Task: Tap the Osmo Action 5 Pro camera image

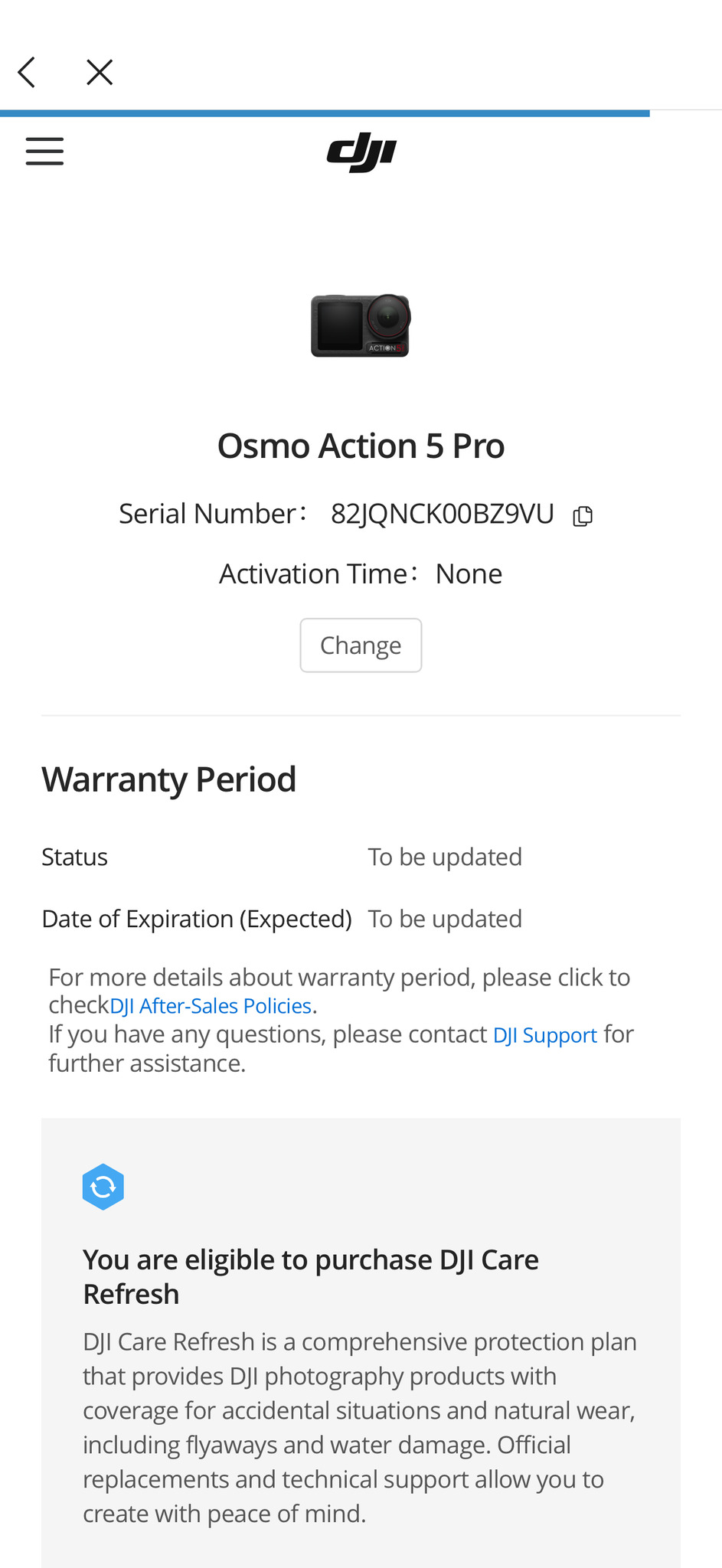Action: [361, 325]
